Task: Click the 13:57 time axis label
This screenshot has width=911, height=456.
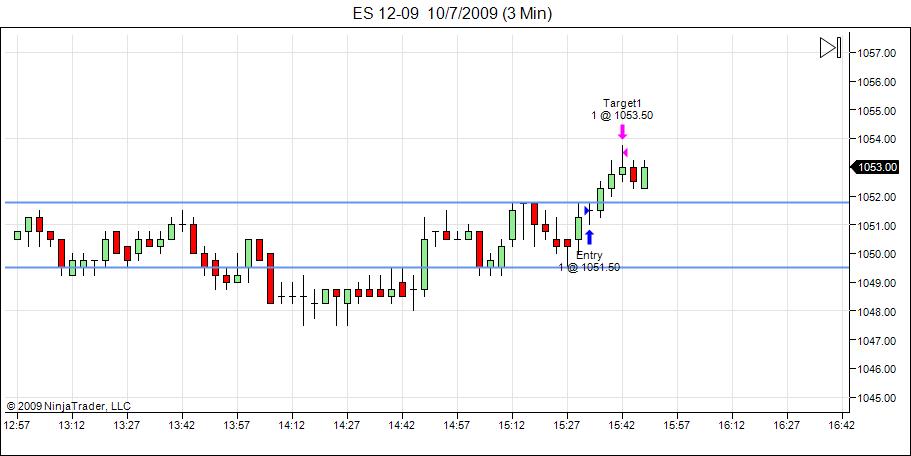Action: point(236,425)
